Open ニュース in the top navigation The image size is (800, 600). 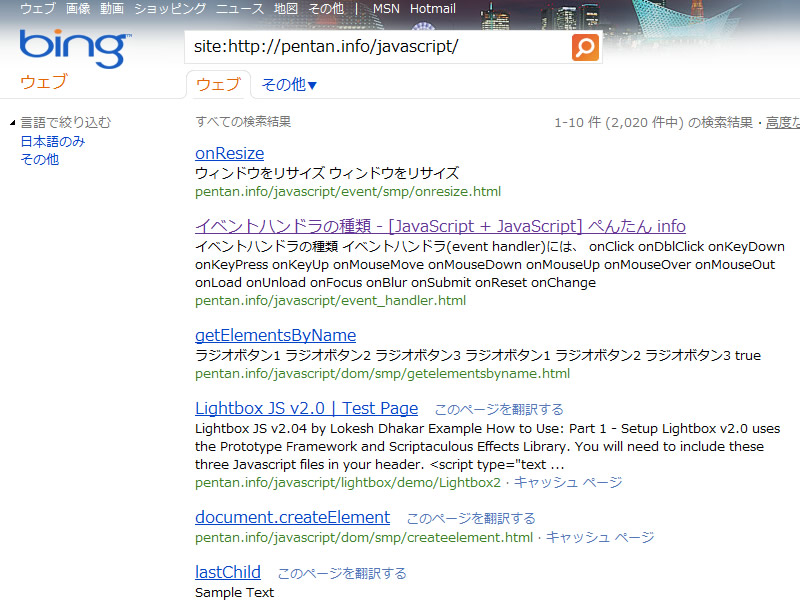click(240, 9)
